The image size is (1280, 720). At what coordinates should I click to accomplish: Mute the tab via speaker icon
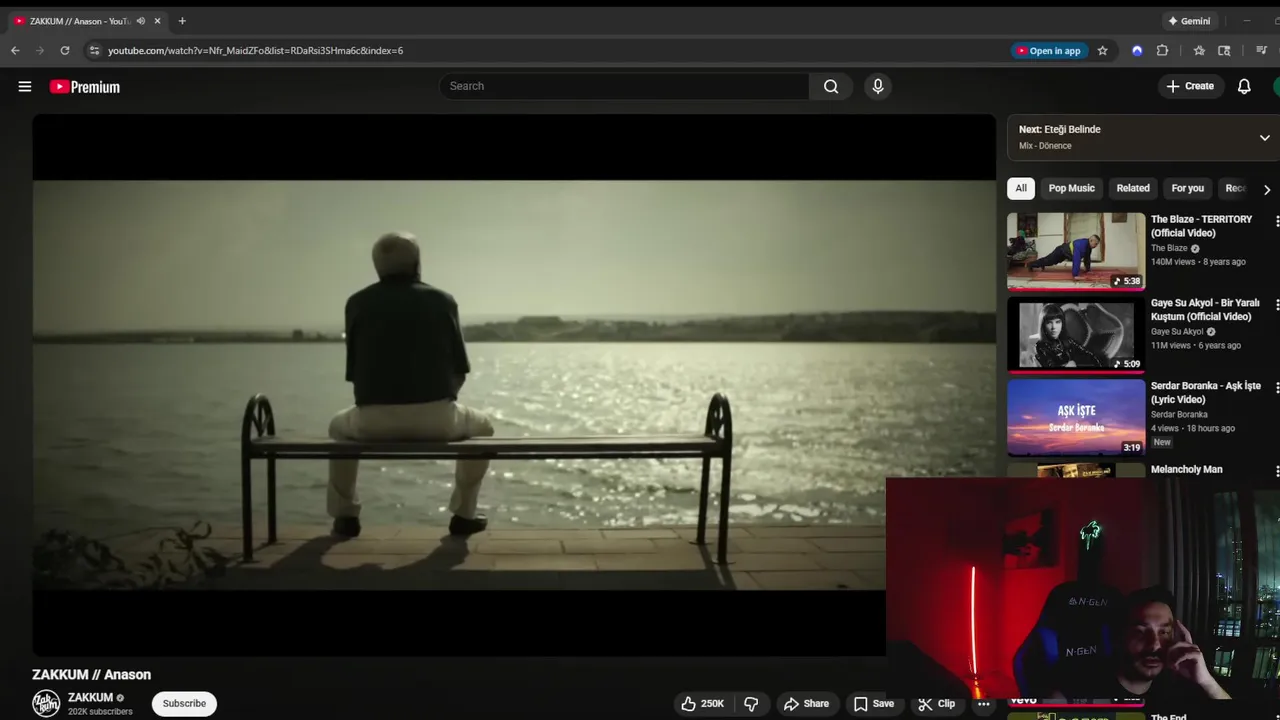(140, 21)
